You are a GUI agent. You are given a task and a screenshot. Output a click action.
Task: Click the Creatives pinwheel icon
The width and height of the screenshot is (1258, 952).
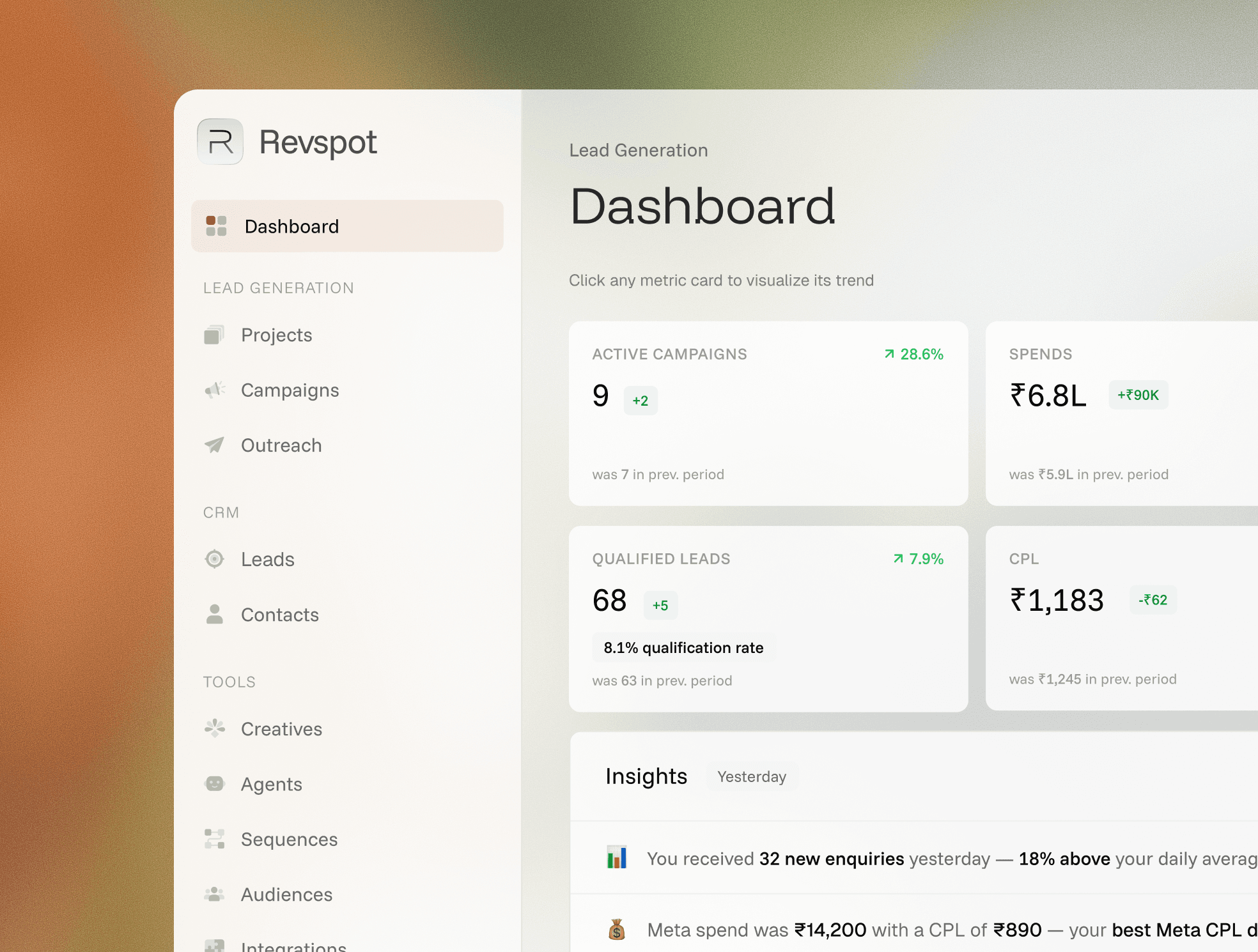[x=215, y=728]
